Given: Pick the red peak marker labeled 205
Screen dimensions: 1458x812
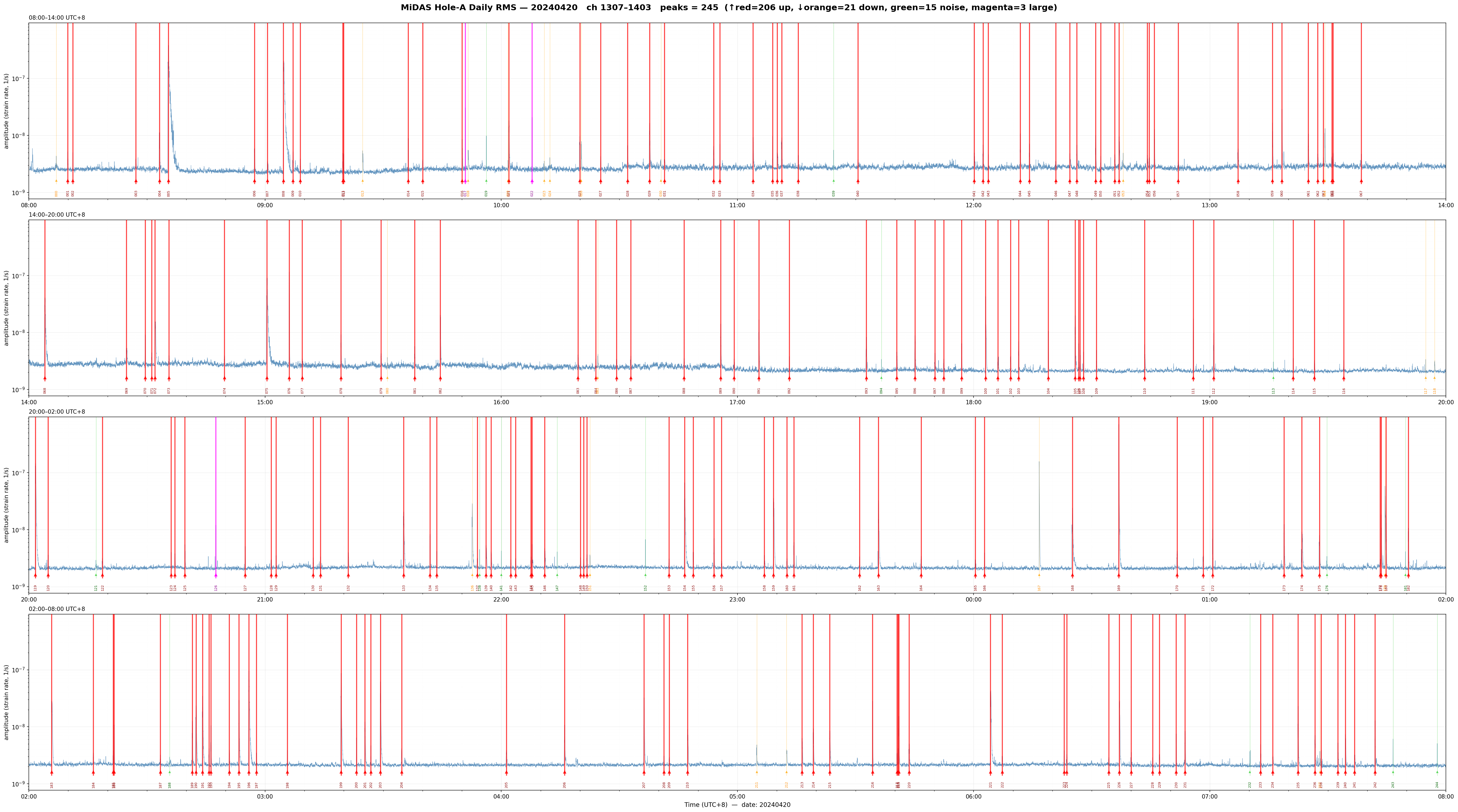Looking at the screenshot, I should pos(507,772).
